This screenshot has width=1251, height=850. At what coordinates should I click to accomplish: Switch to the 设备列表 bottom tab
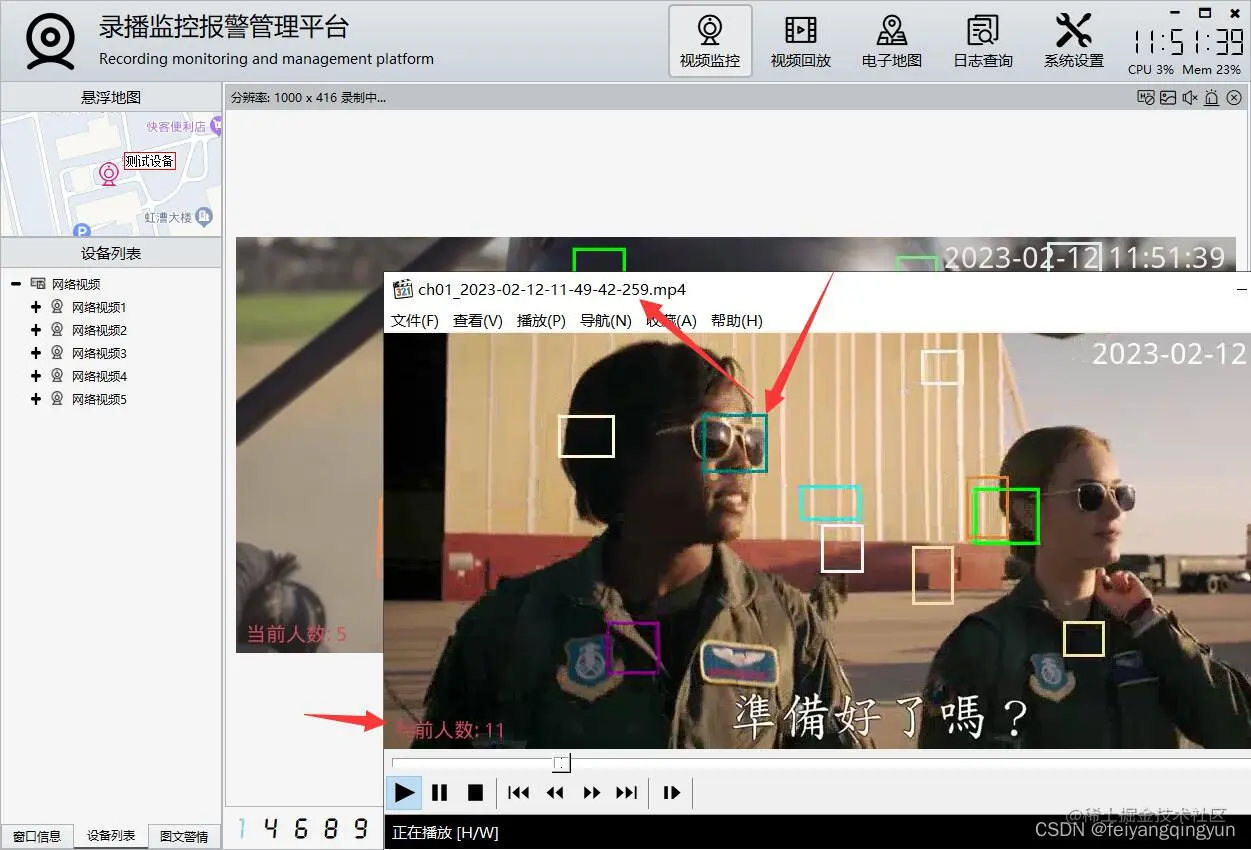coord(111,836)
